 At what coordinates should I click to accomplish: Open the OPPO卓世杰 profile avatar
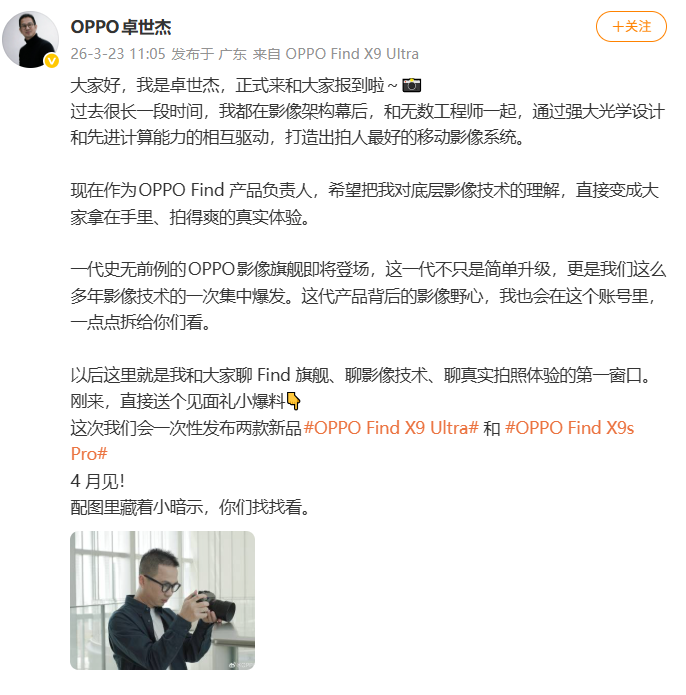(31, 40)
